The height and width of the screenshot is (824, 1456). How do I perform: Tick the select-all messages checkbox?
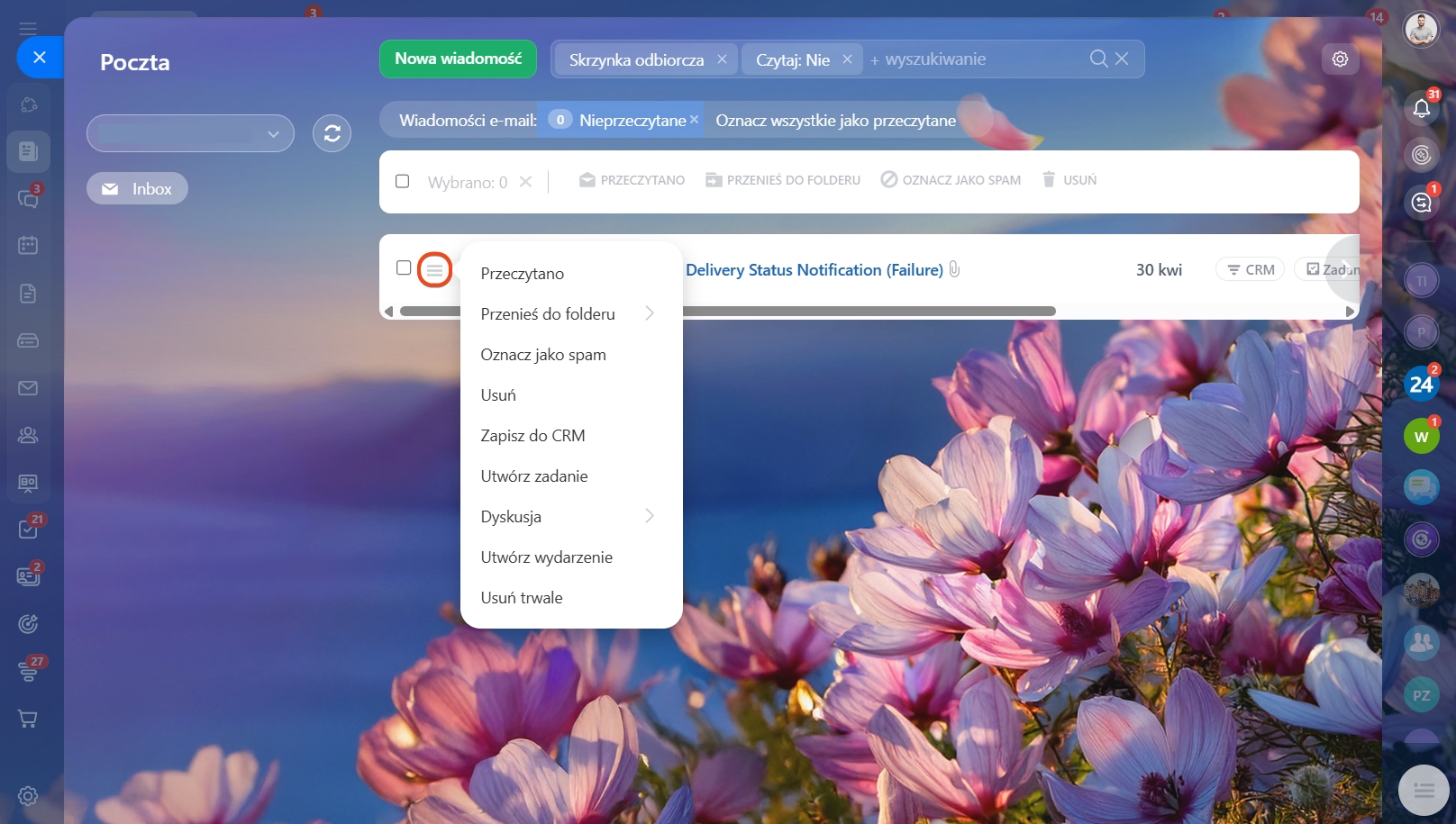(x=403, y=181)
